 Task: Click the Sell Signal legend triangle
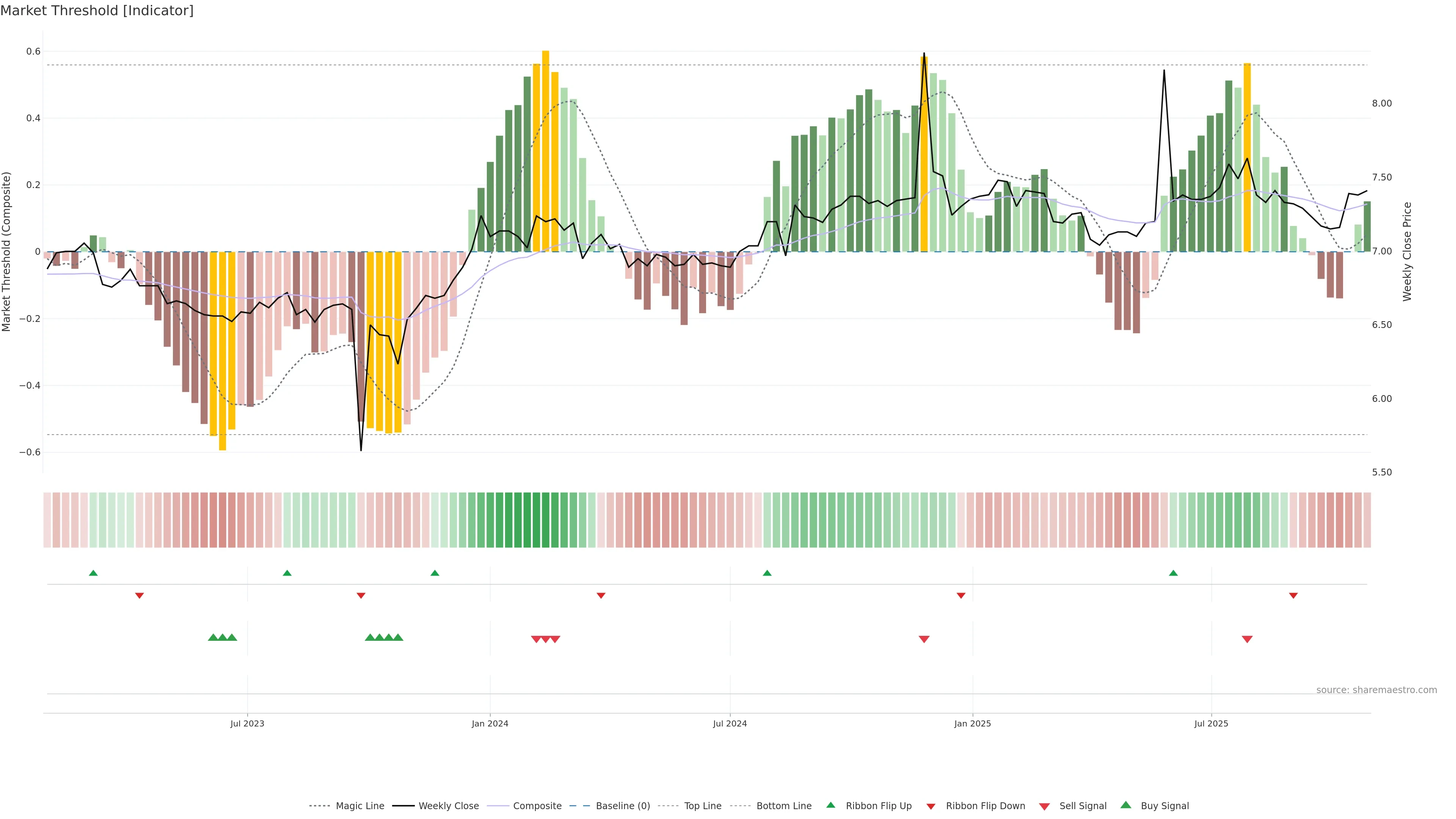[1045, 806]
